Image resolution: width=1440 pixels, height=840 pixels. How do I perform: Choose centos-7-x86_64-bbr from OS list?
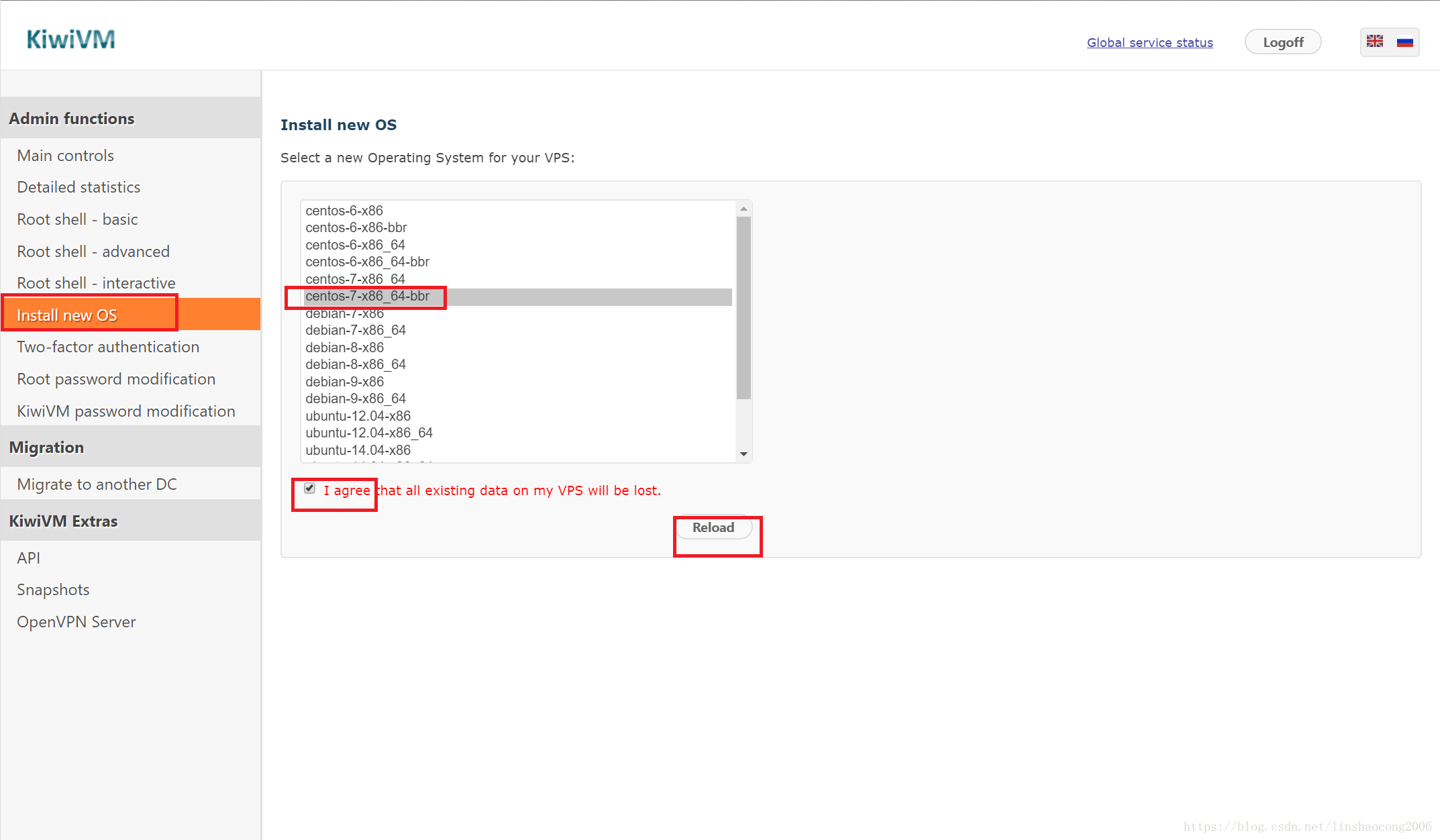point(367,296)
